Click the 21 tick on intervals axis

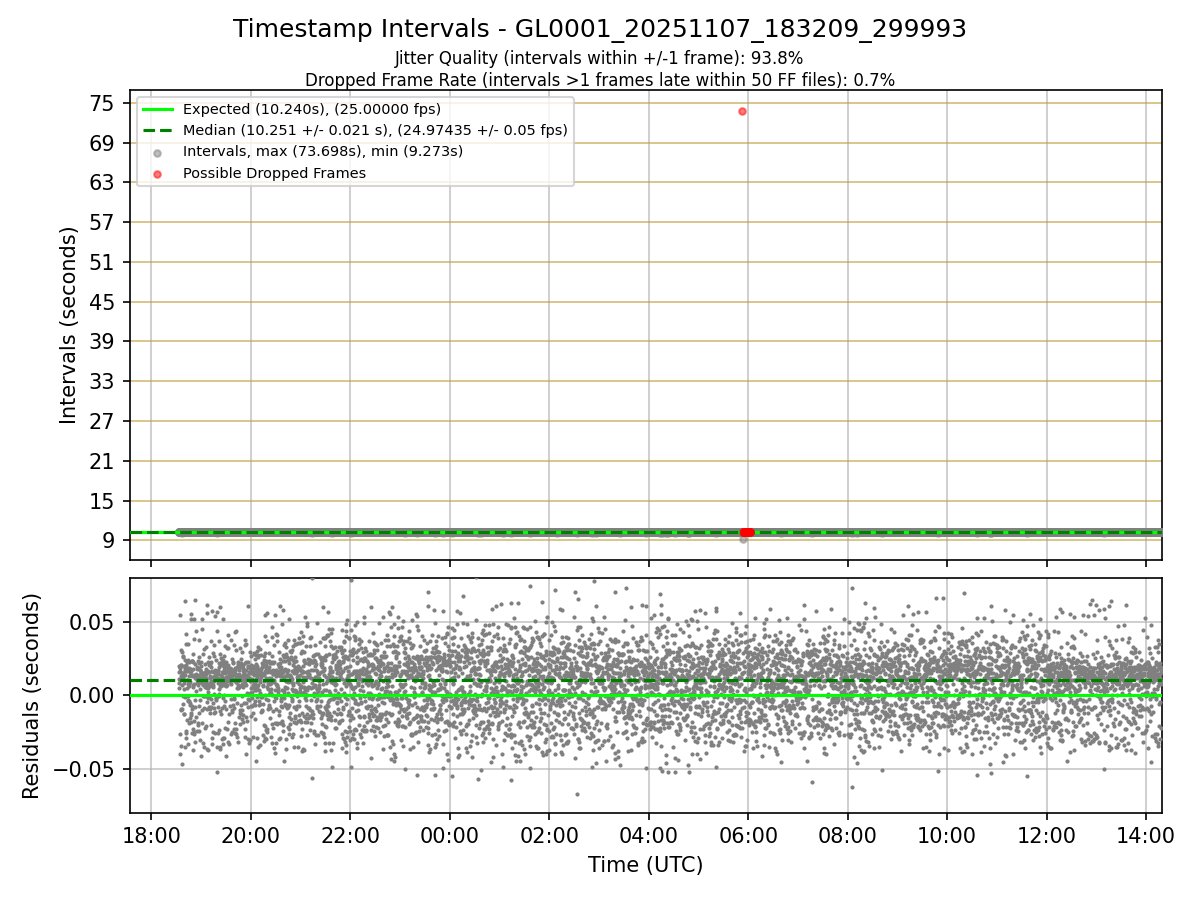click(101, 461)
